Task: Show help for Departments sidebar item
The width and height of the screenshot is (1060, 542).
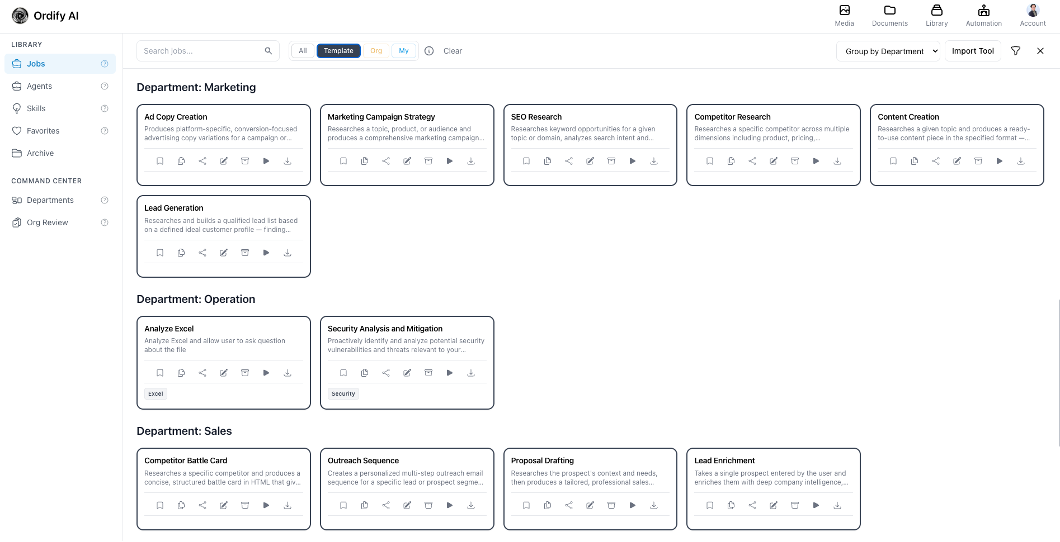Action: click(105, 201)
